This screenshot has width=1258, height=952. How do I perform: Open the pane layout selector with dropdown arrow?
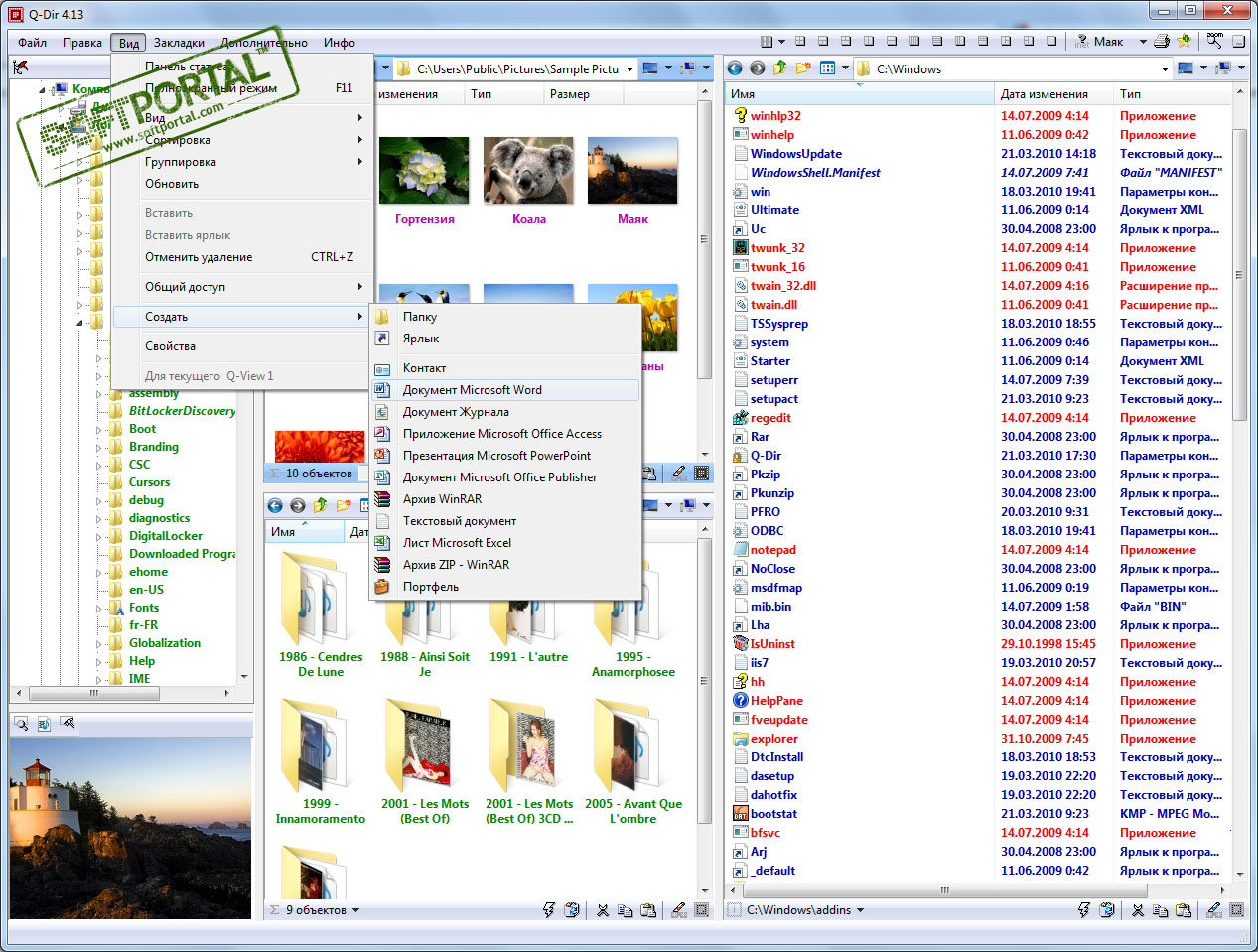pyautogui.click(x=772, y=42)
